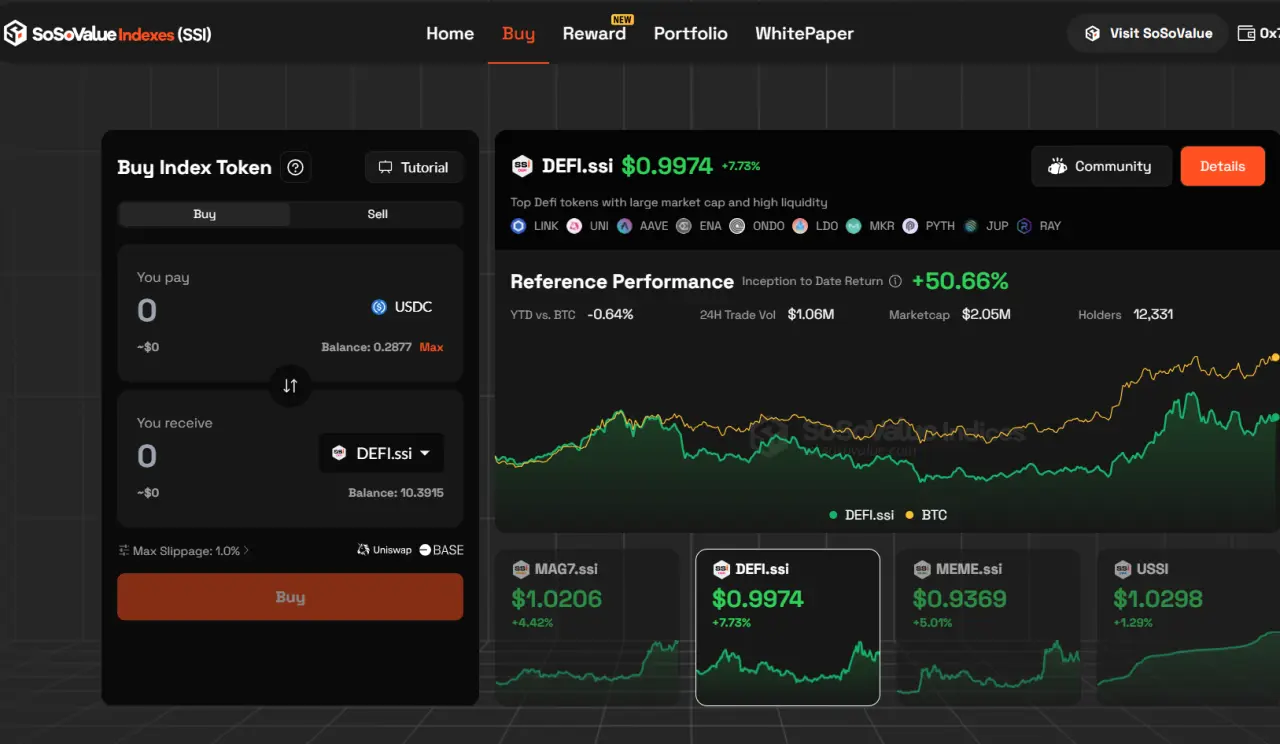1280x744 pixels.
Task: Select the MEME.ssi index card
Action: pyautogui.click(x=988, y=627)
